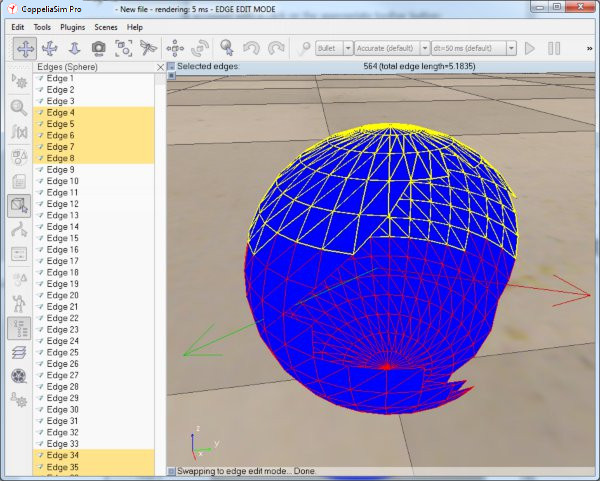
Task: Select the camera rotate tool
Action: pos(50,49)
